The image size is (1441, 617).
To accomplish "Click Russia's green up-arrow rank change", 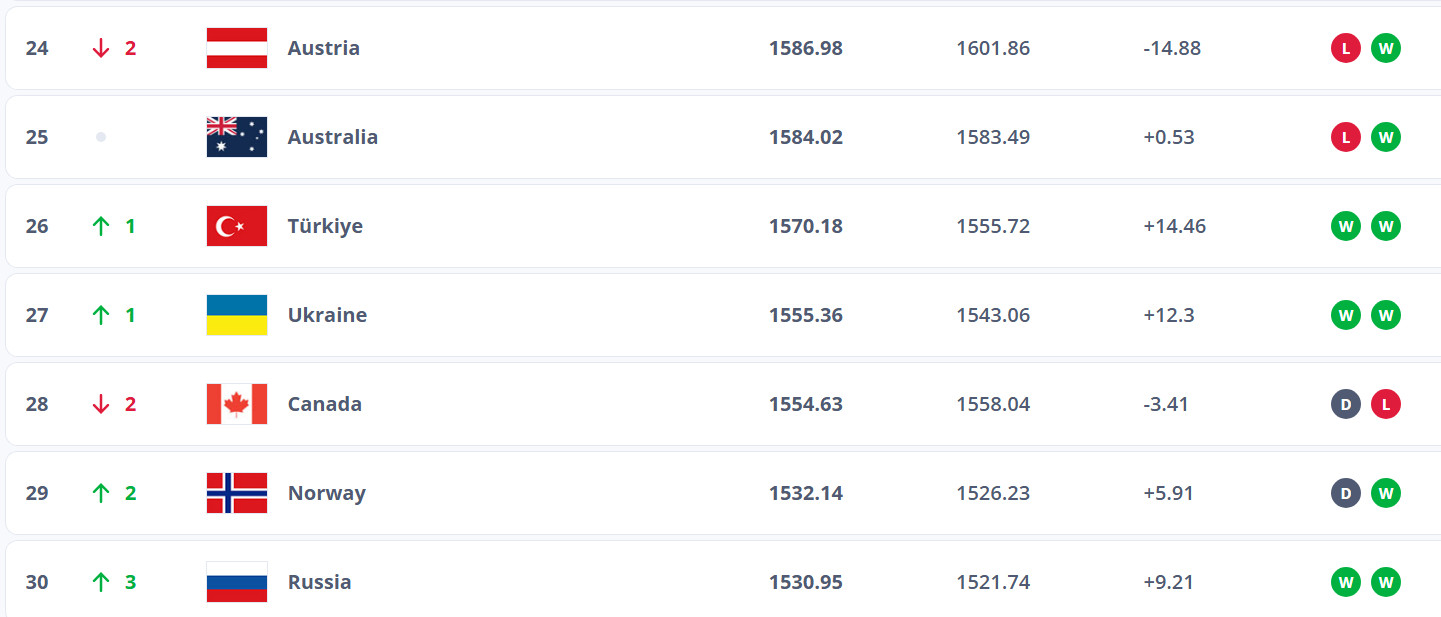I will tap(101, 582).
